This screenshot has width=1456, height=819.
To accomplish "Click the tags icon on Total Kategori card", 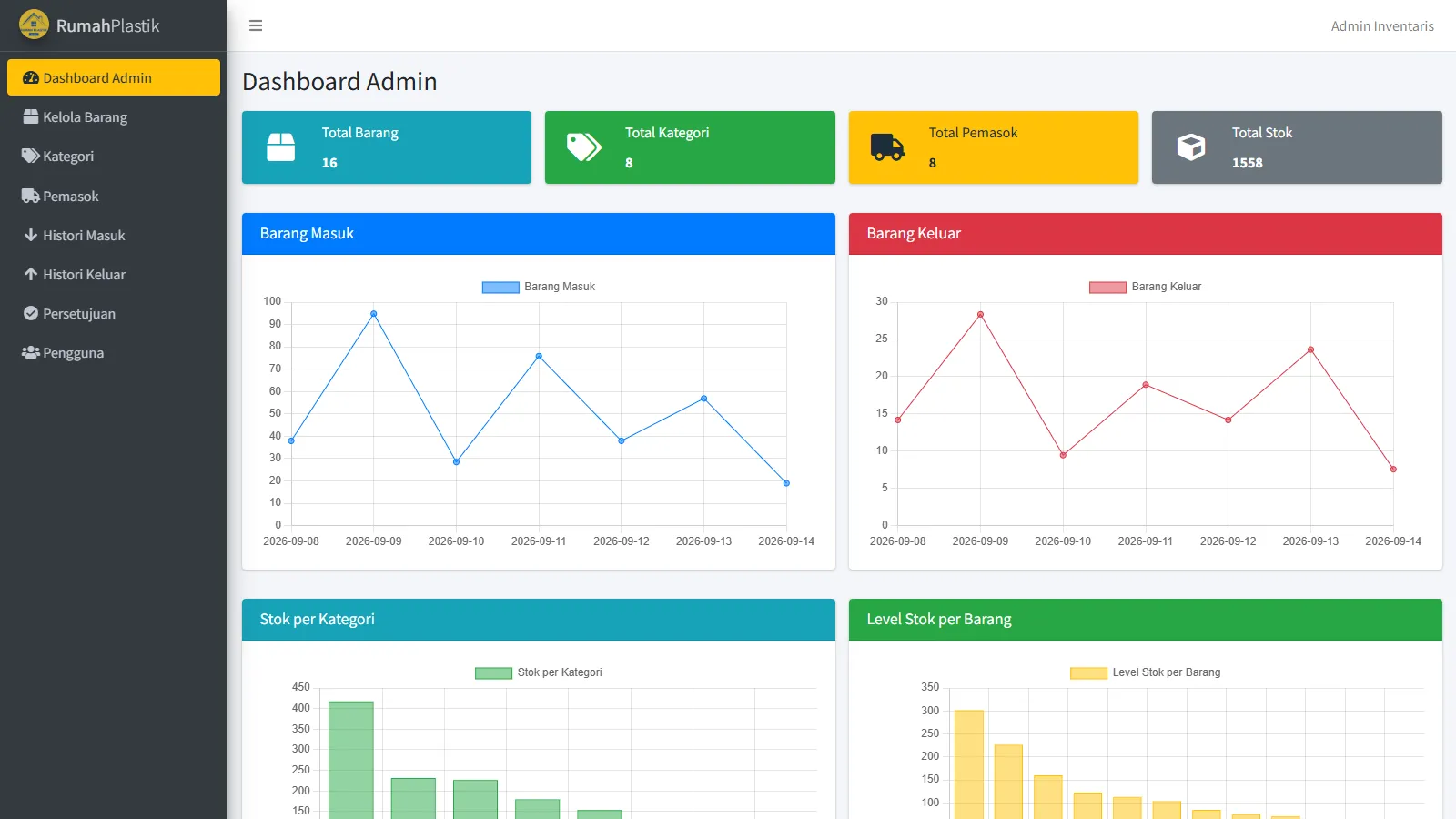I will (584, 147).
